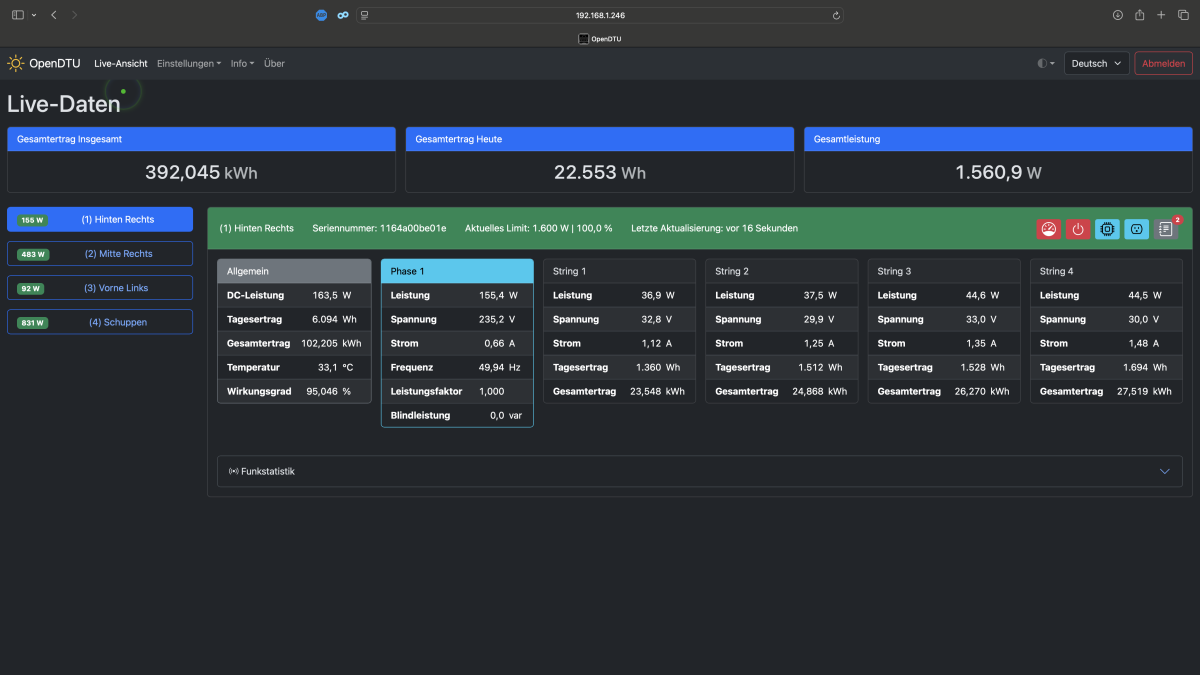Open the grid profile socket icon
This screenshot has width=1200, height=675.
coord(1136,229)
